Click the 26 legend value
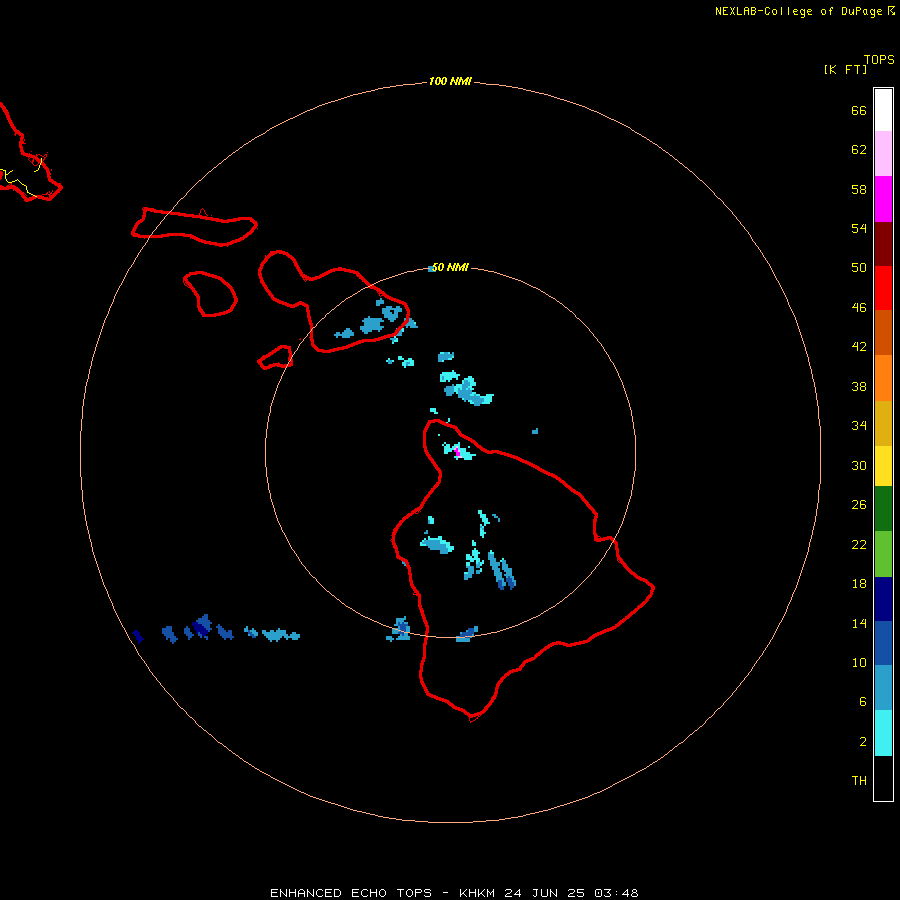 pyautogui.click(x=859, y=505)
